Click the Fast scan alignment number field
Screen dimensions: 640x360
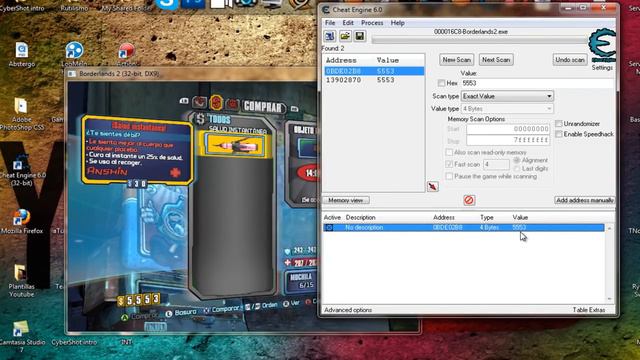pyautogui.click(x=496, y=164)
